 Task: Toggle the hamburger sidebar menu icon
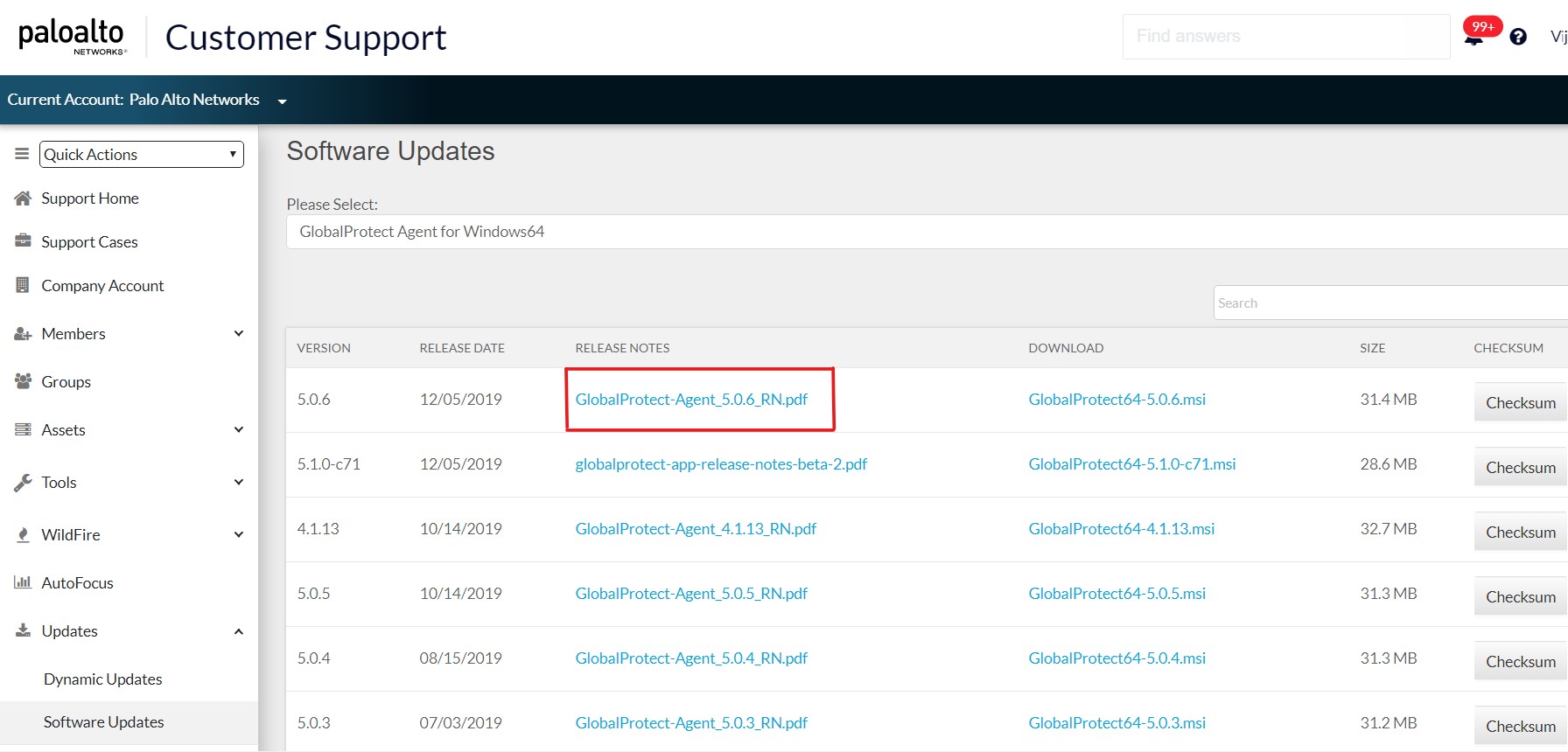[x=22, y=154]
